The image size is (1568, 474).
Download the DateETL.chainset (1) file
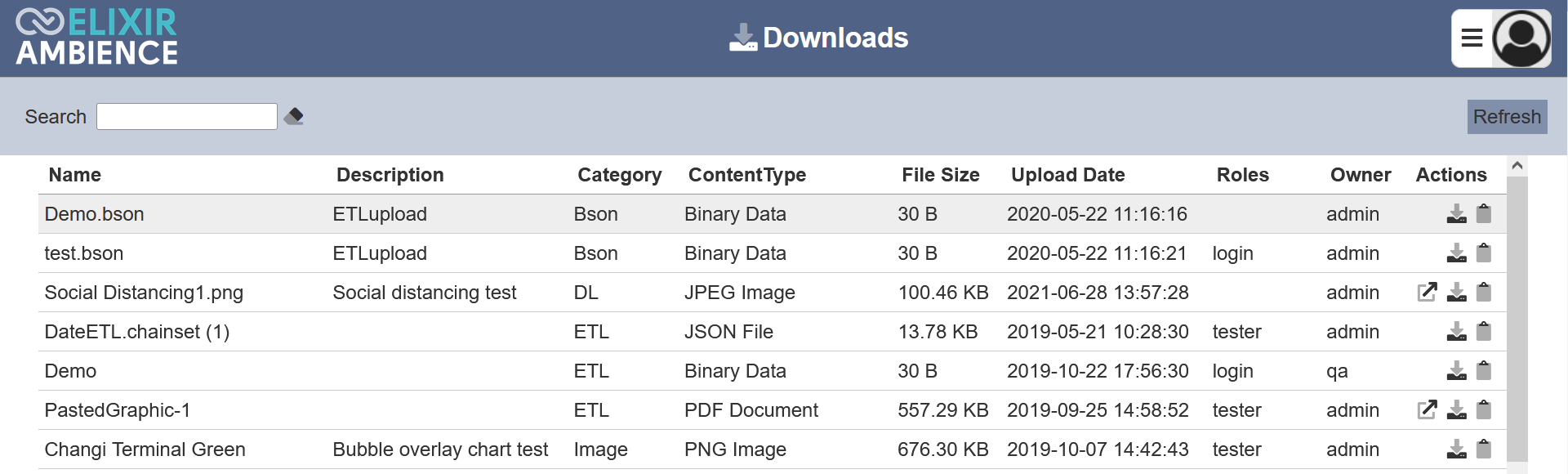click(x=1456, y=332)
